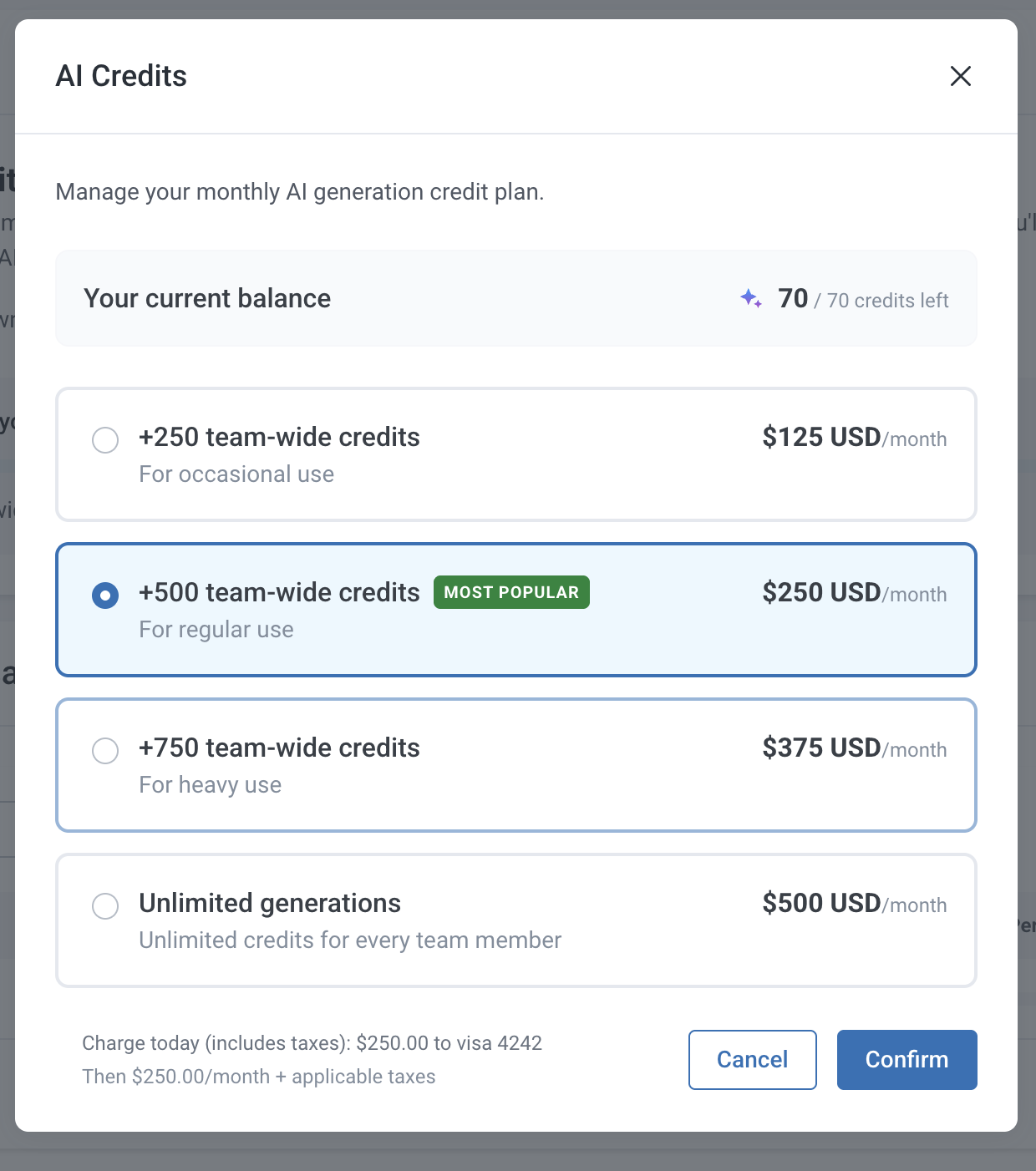Image resolution: width=1036 pixels, height=1171 pixels.
Task: Click the Most Popular badge
Action: pyautogui.click(x=511, y=592)
